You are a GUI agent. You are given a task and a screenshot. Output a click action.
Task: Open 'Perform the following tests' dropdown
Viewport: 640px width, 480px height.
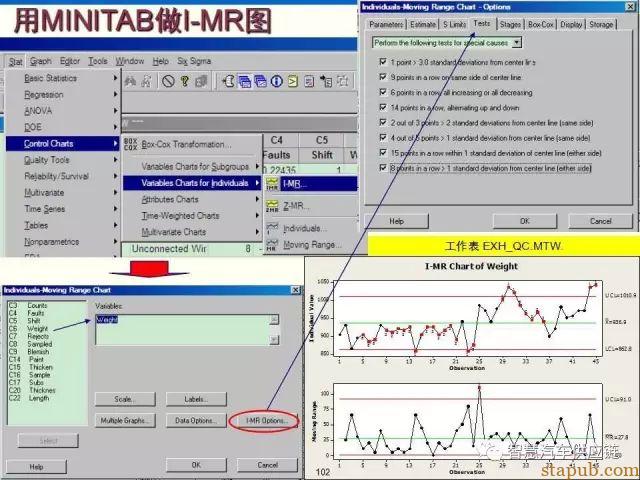pos(517,42)
